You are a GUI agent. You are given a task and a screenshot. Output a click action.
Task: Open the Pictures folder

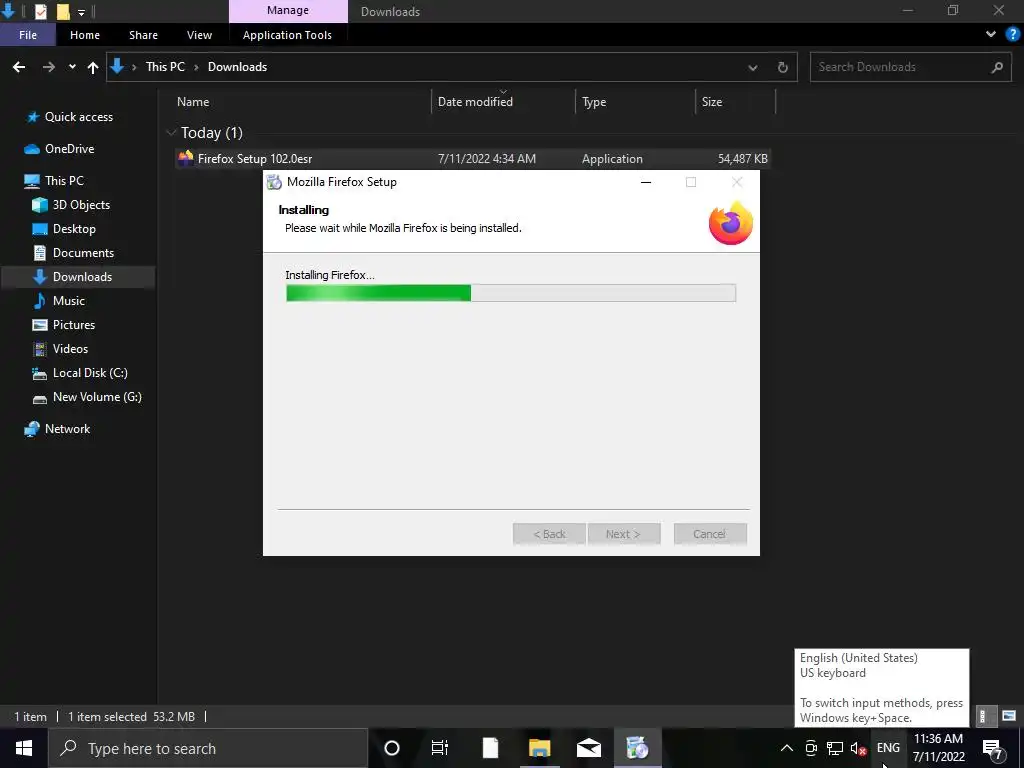[74, 325]
